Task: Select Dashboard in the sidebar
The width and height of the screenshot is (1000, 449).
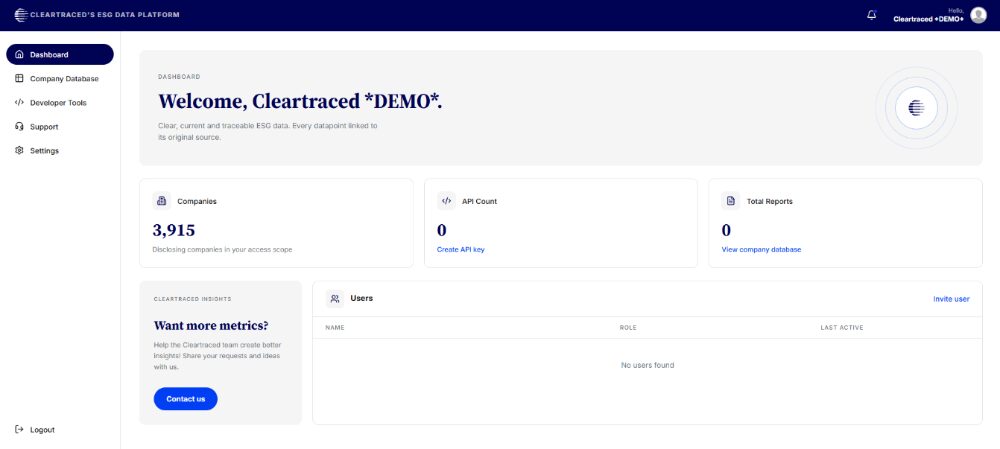Action: click(x=60, y=55)
